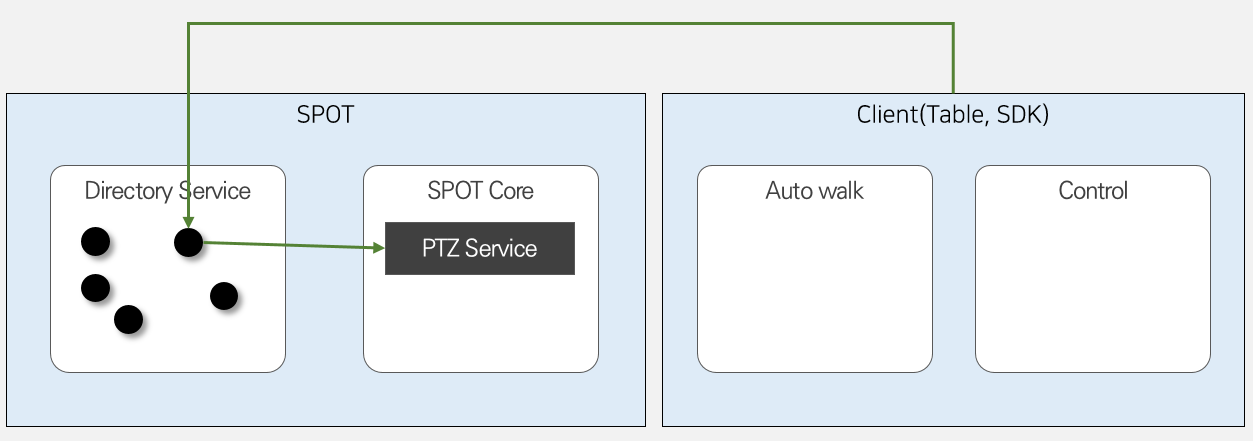Select the "Auto walk" title text
1253x441 pixels.
[814, 190]
